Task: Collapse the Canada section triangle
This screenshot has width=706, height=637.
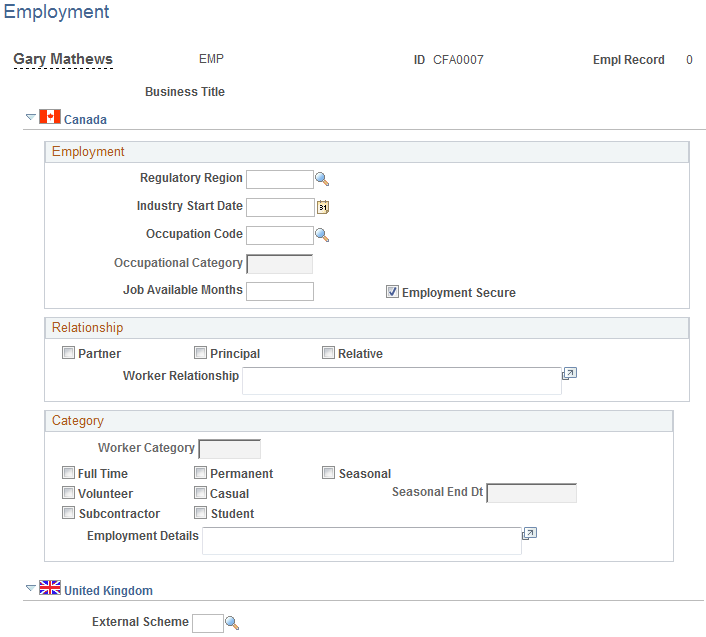Action: click(31, 117)
